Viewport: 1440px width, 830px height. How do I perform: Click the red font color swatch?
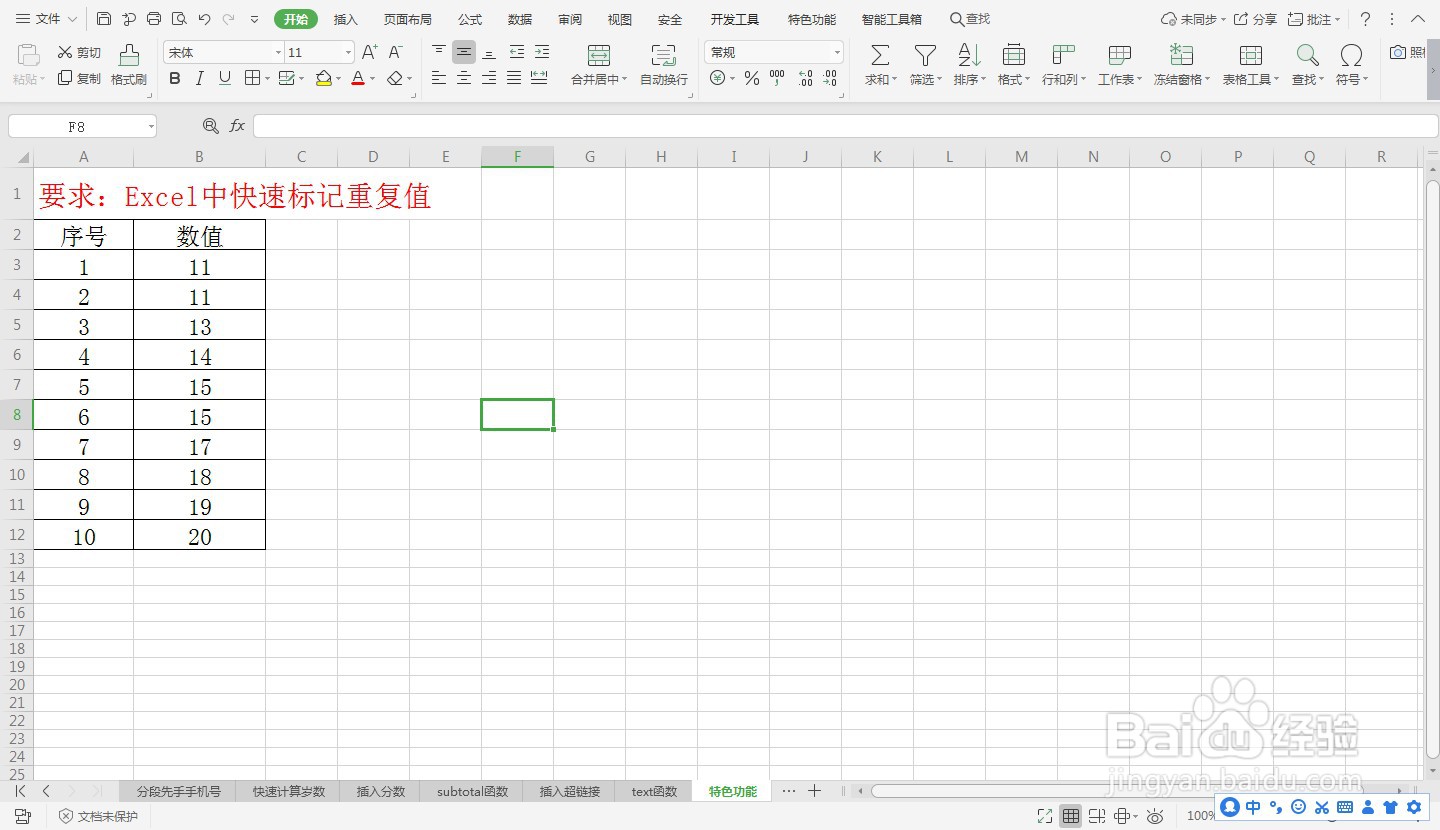coord(358,78)
